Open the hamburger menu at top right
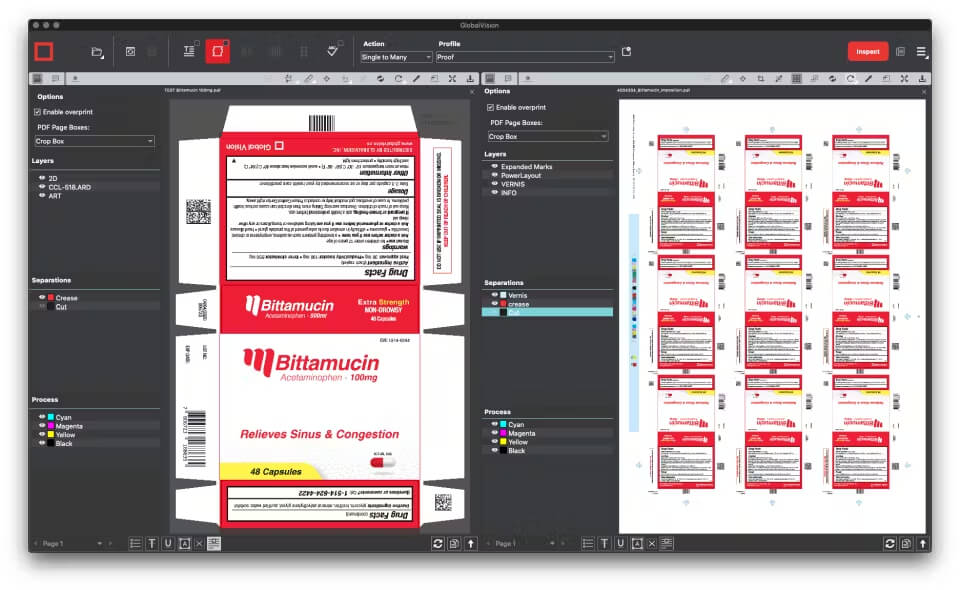The width and height of the screenshot is (960, 590). (921, 52)
